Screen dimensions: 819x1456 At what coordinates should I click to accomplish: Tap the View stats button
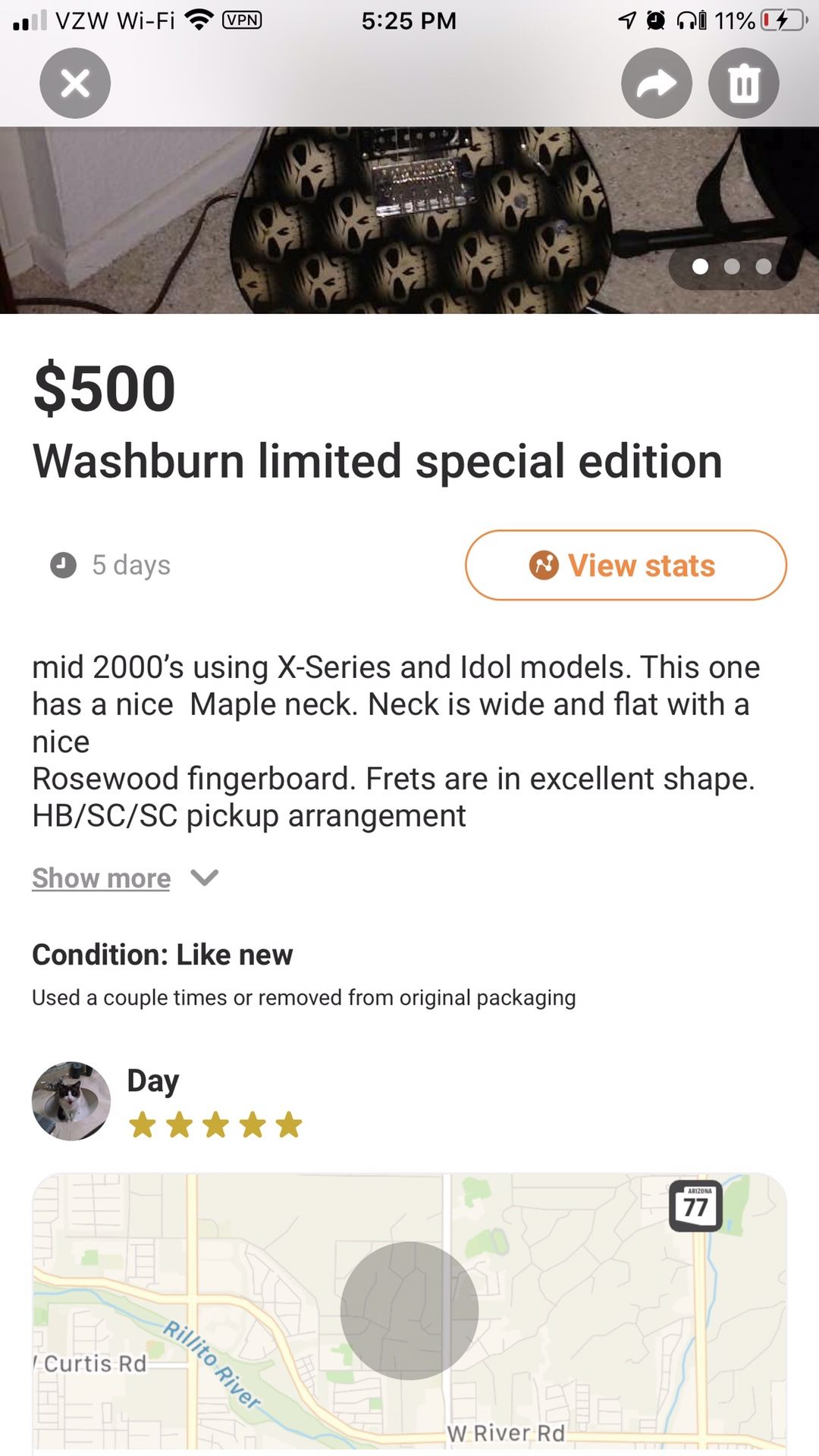click(626, 565)
